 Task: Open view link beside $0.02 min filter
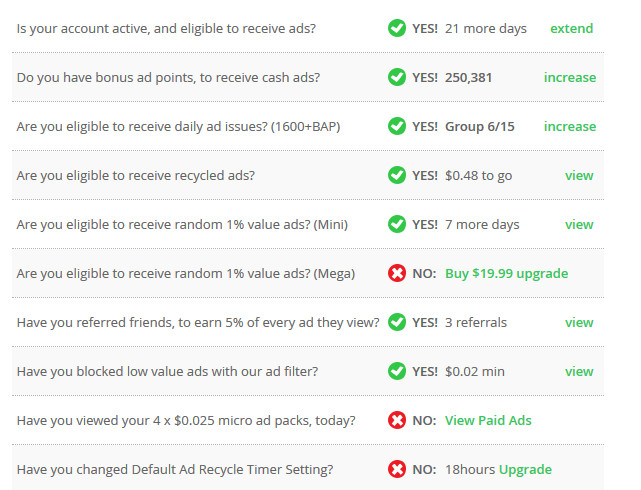[579, 372]
